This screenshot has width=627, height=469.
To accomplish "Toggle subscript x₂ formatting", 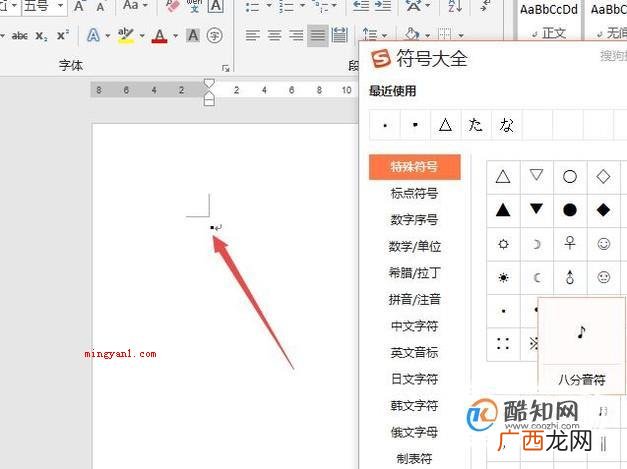I will point(41,36).
